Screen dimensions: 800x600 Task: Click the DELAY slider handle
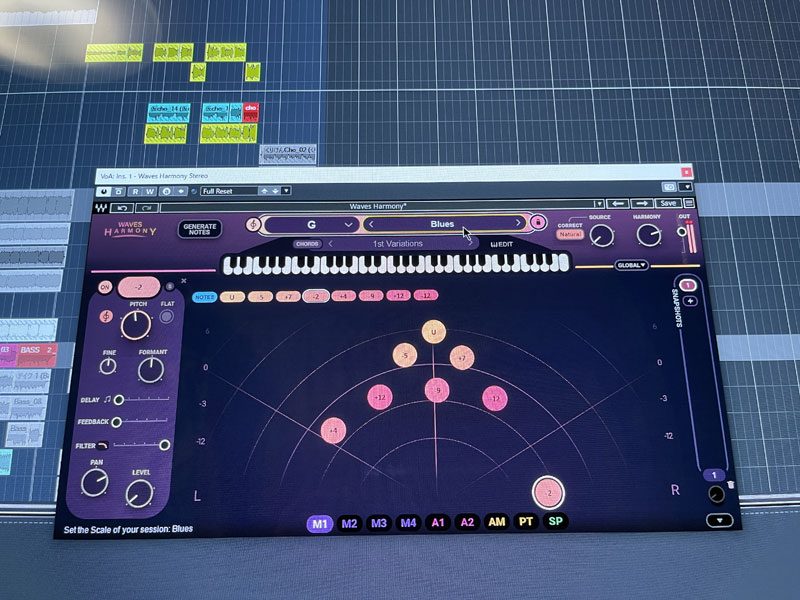[x=118, y=399]
